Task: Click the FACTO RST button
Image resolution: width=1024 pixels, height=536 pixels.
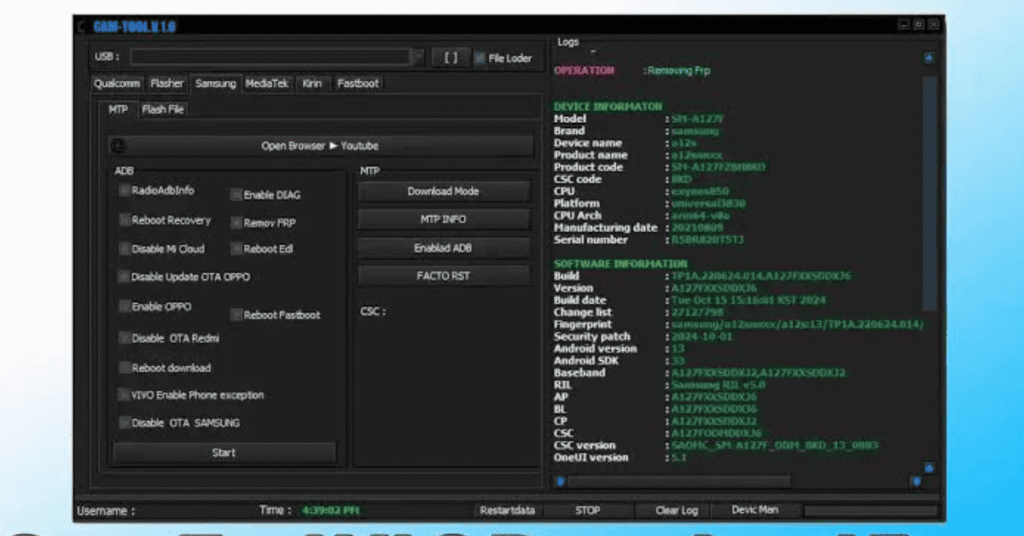Action: [443, 276]
